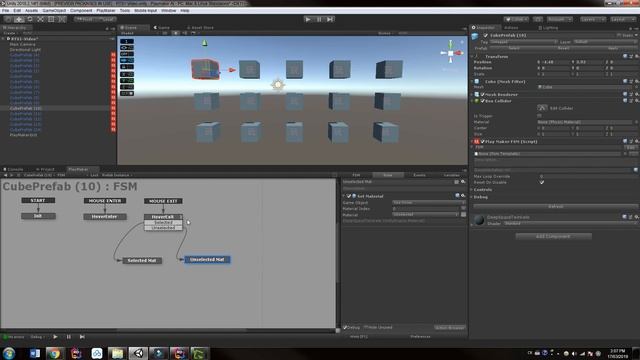Viewport: 640px width, 360px height.
Task: Open the Layers dropdown in top toolbar
Action: pyautogui.click(x=593, y=19)
